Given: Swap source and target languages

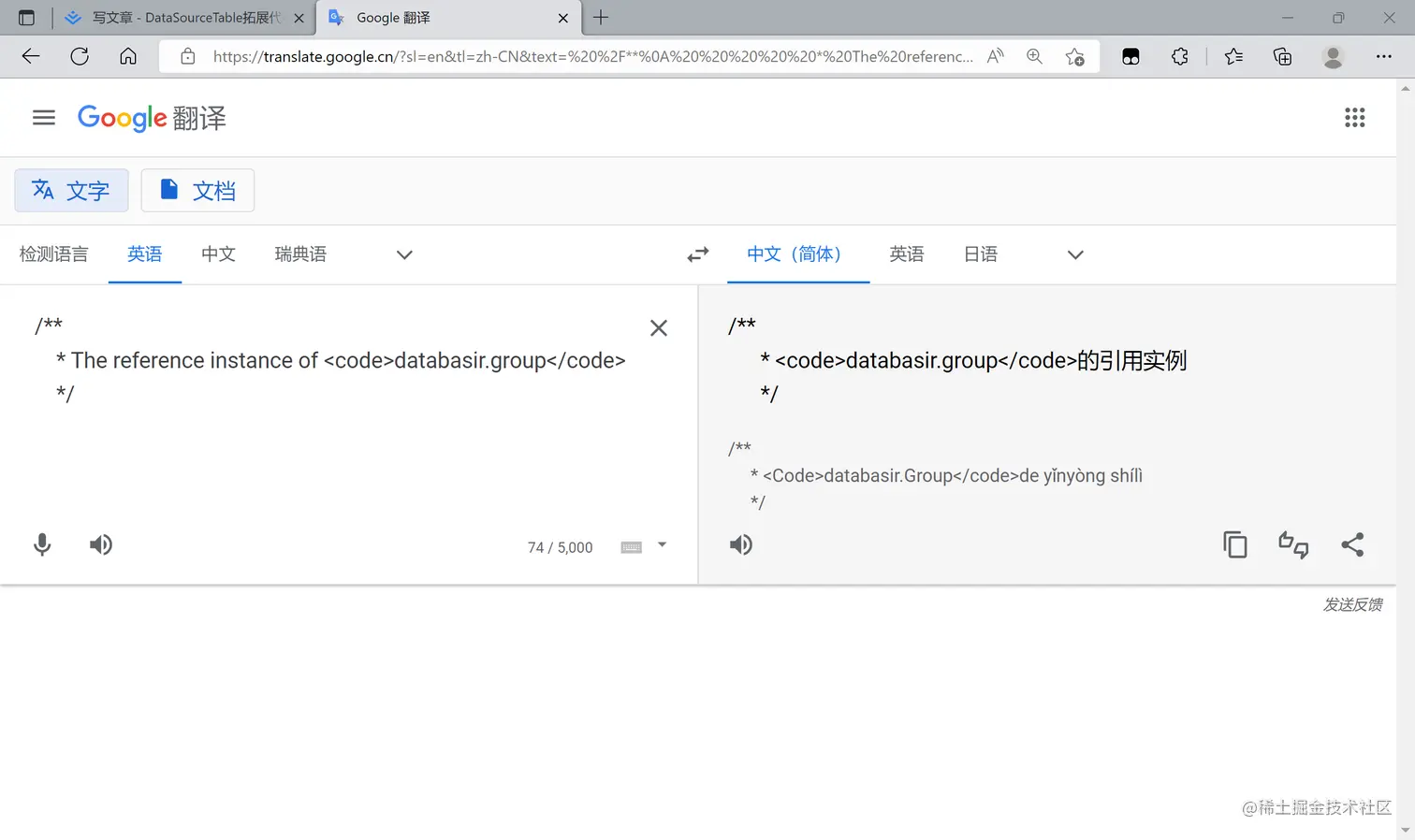Looking at the screenshot, I should click(x=698, y=254).
